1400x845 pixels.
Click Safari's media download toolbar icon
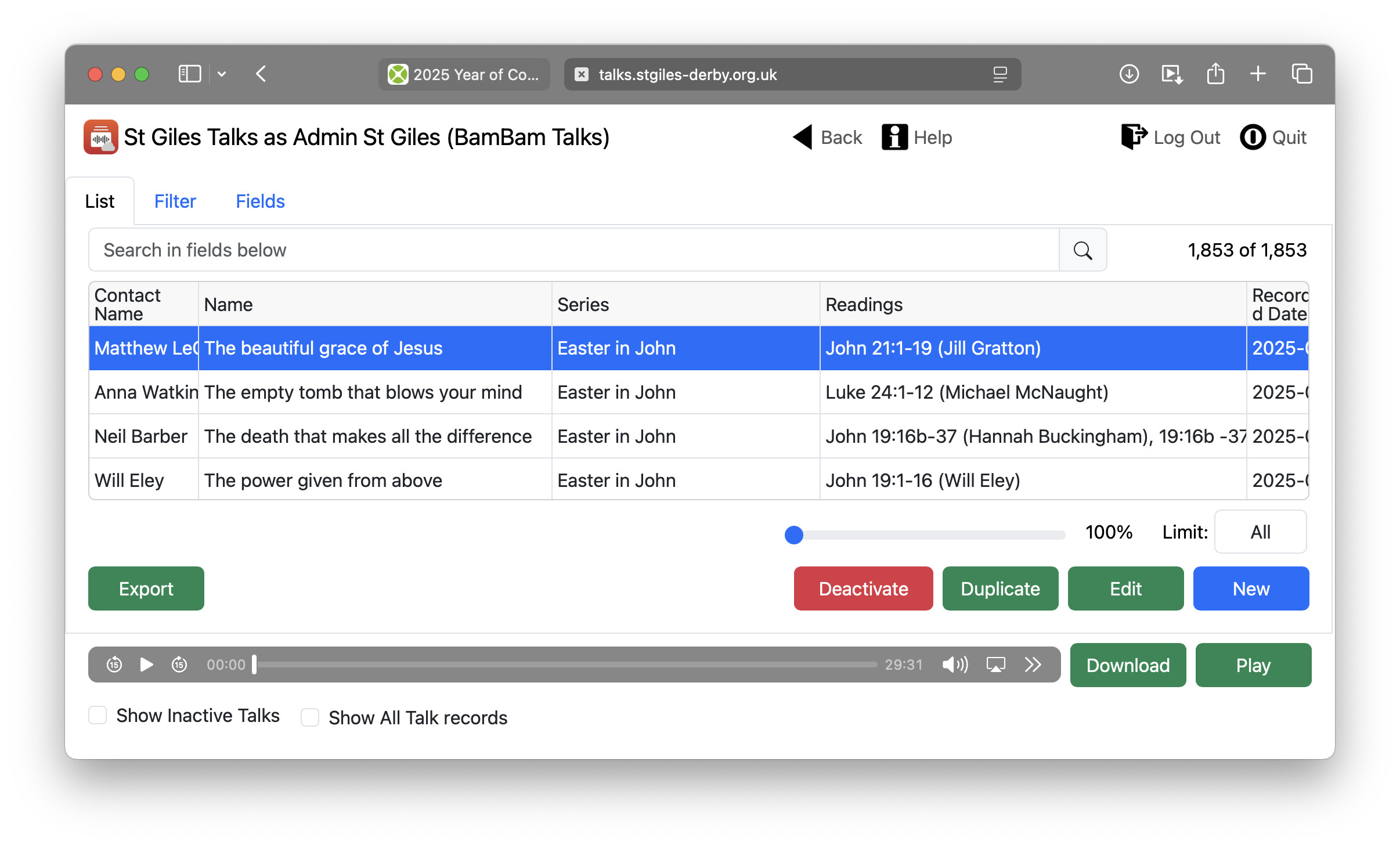tap(1172, 74)
